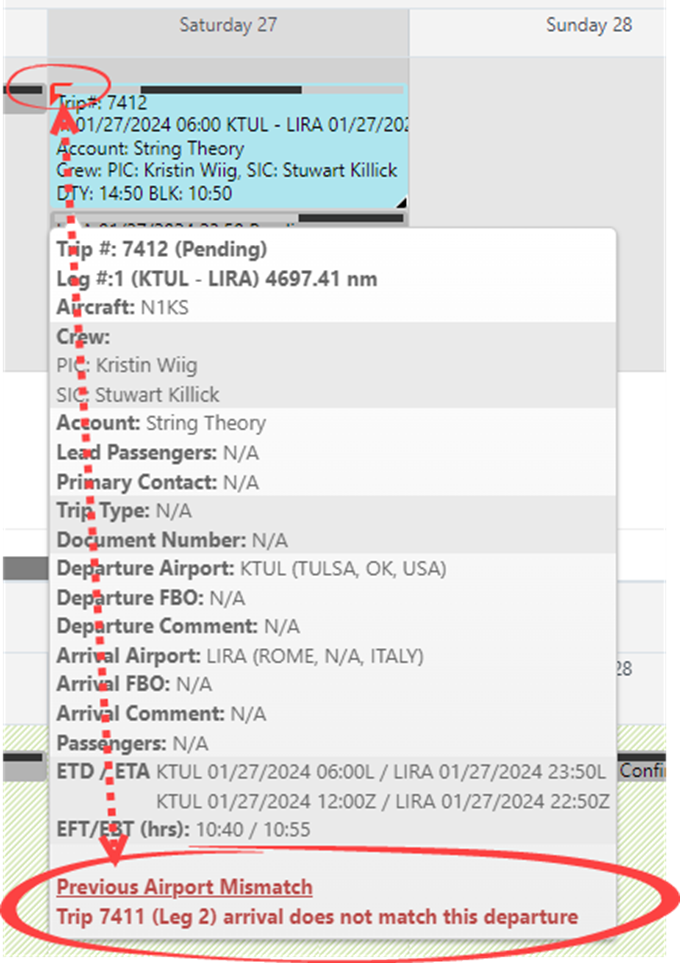
Task: Click the Confirmed label behind the tooltip
Action: (x=643, y=771)
